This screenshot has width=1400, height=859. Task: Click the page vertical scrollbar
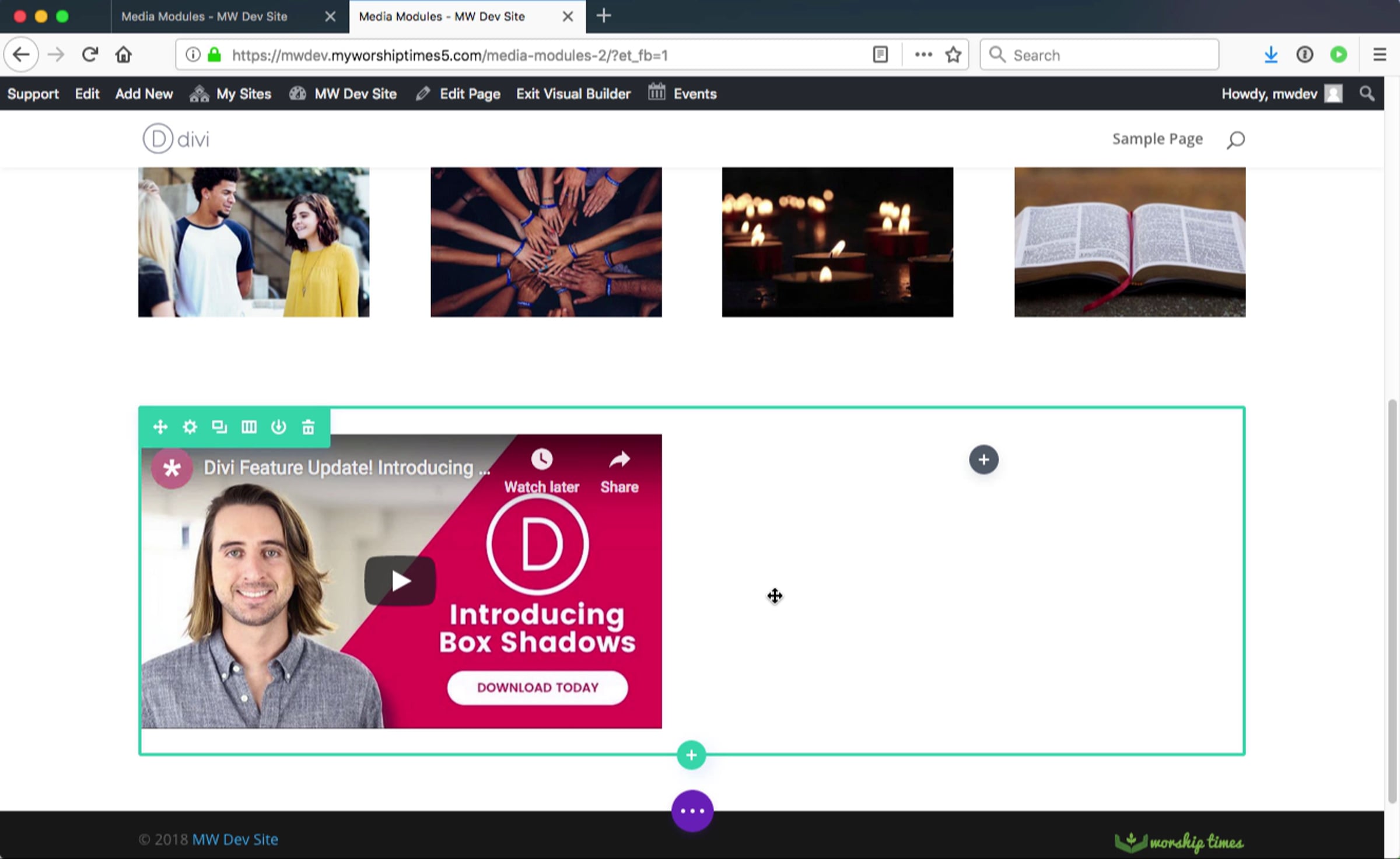(x=1392, y=601)
